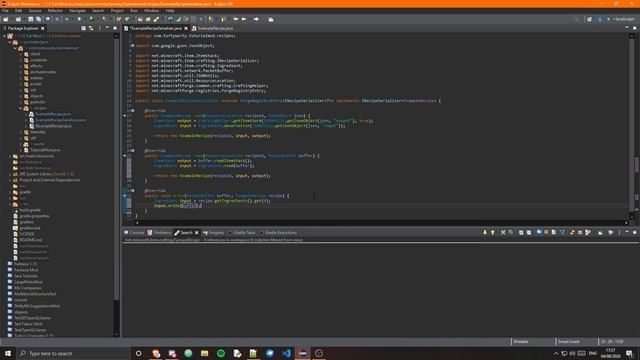This screenshot has width=640, height=360.
Task: Expand the src/main/resources folder
Action: click(10, 156)
